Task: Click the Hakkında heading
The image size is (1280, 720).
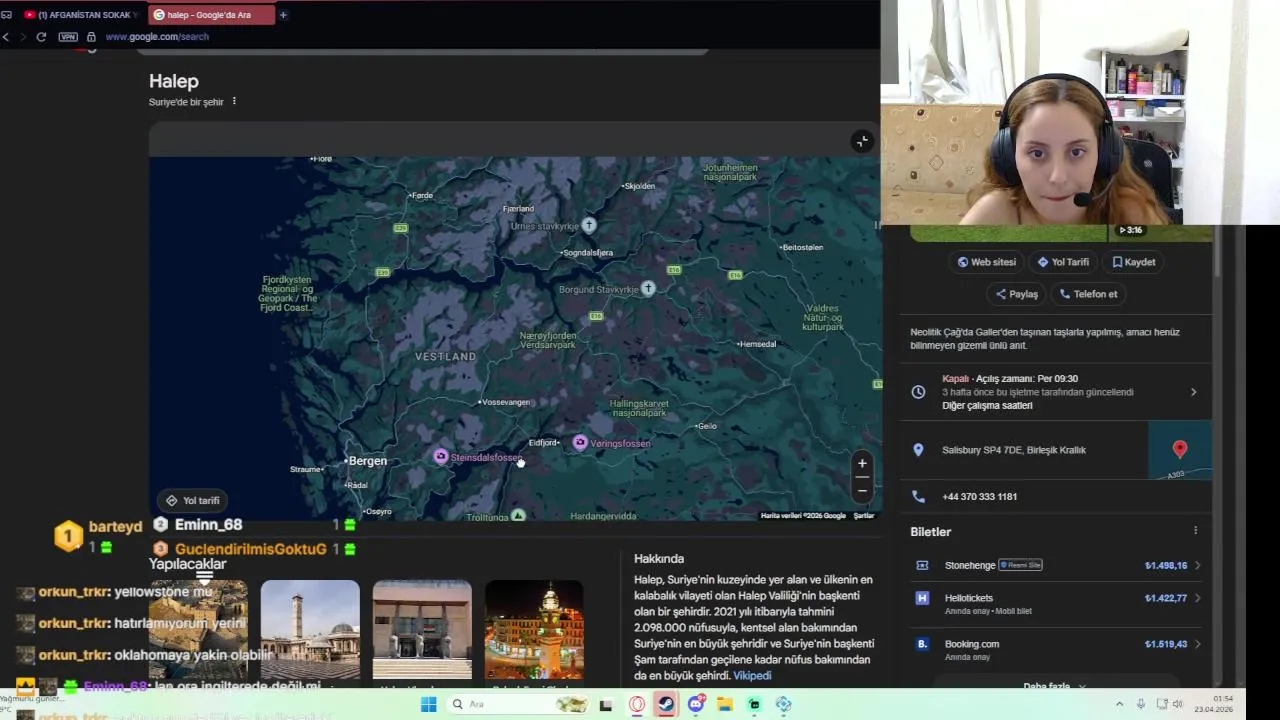Action: [659, 558]
